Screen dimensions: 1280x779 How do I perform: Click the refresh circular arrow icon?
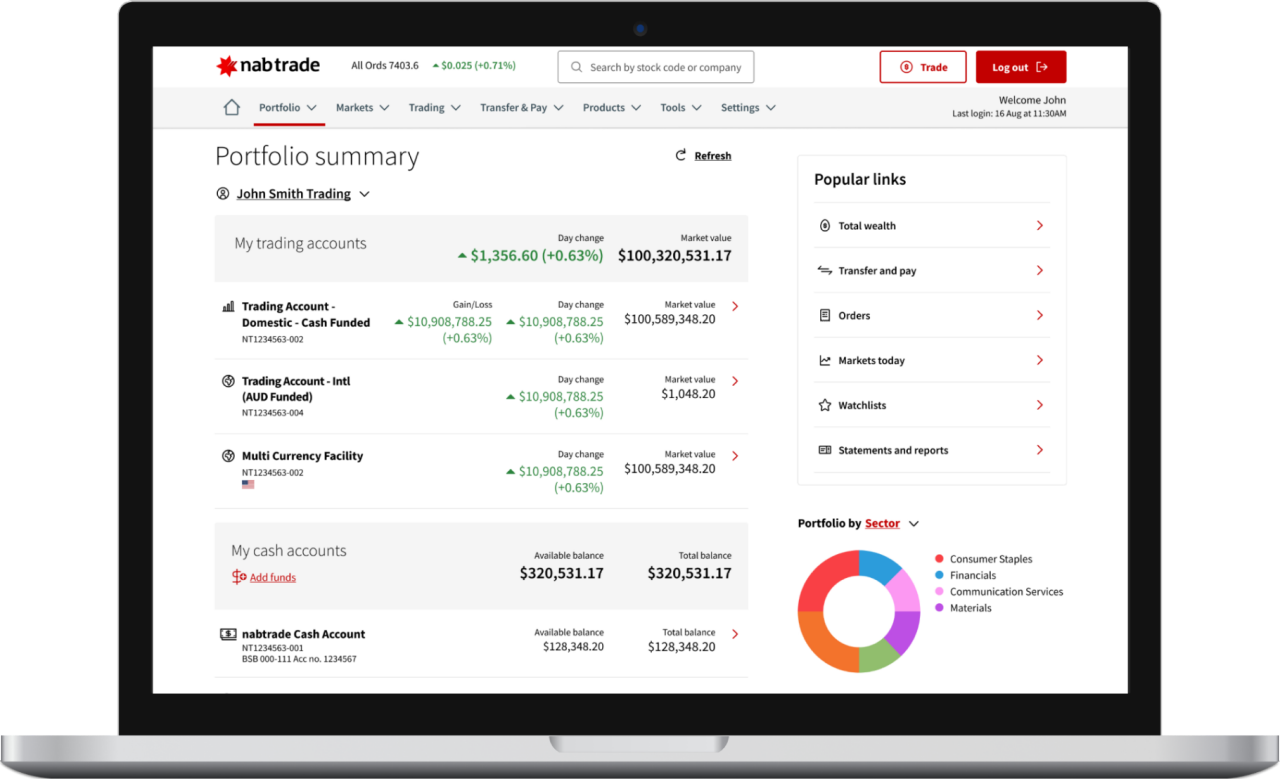coord(681,155)
